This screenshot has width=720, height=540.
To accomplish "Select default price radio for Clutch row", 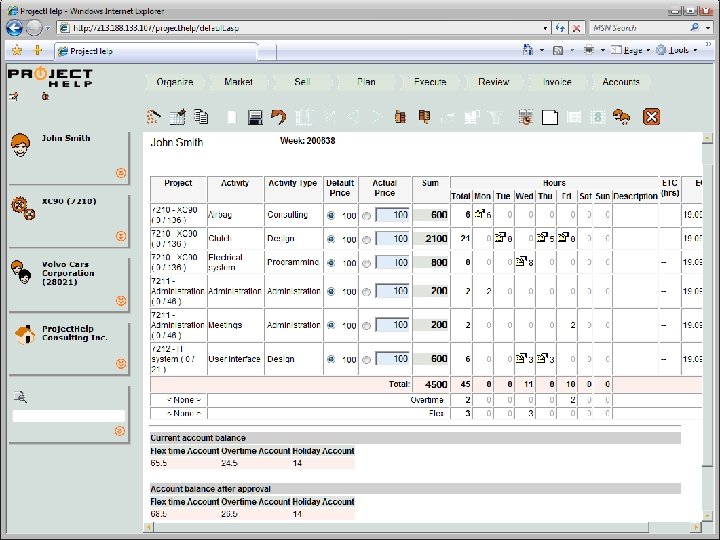I will pyautogui.click(x=331, y=239).
